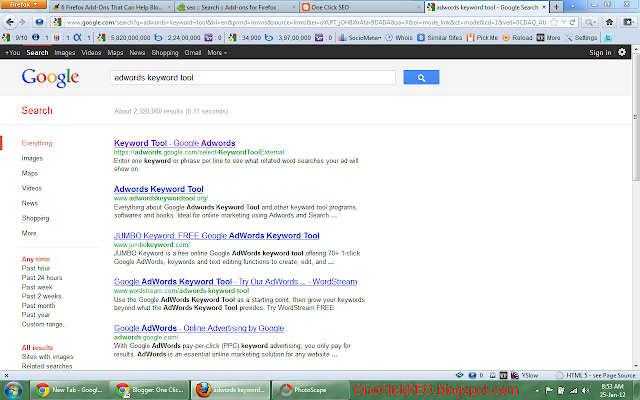Viewport: 640px width, 400px height.
Task: Click HTML 5 - see Page Source status item
Action: [x=596, y=375]
